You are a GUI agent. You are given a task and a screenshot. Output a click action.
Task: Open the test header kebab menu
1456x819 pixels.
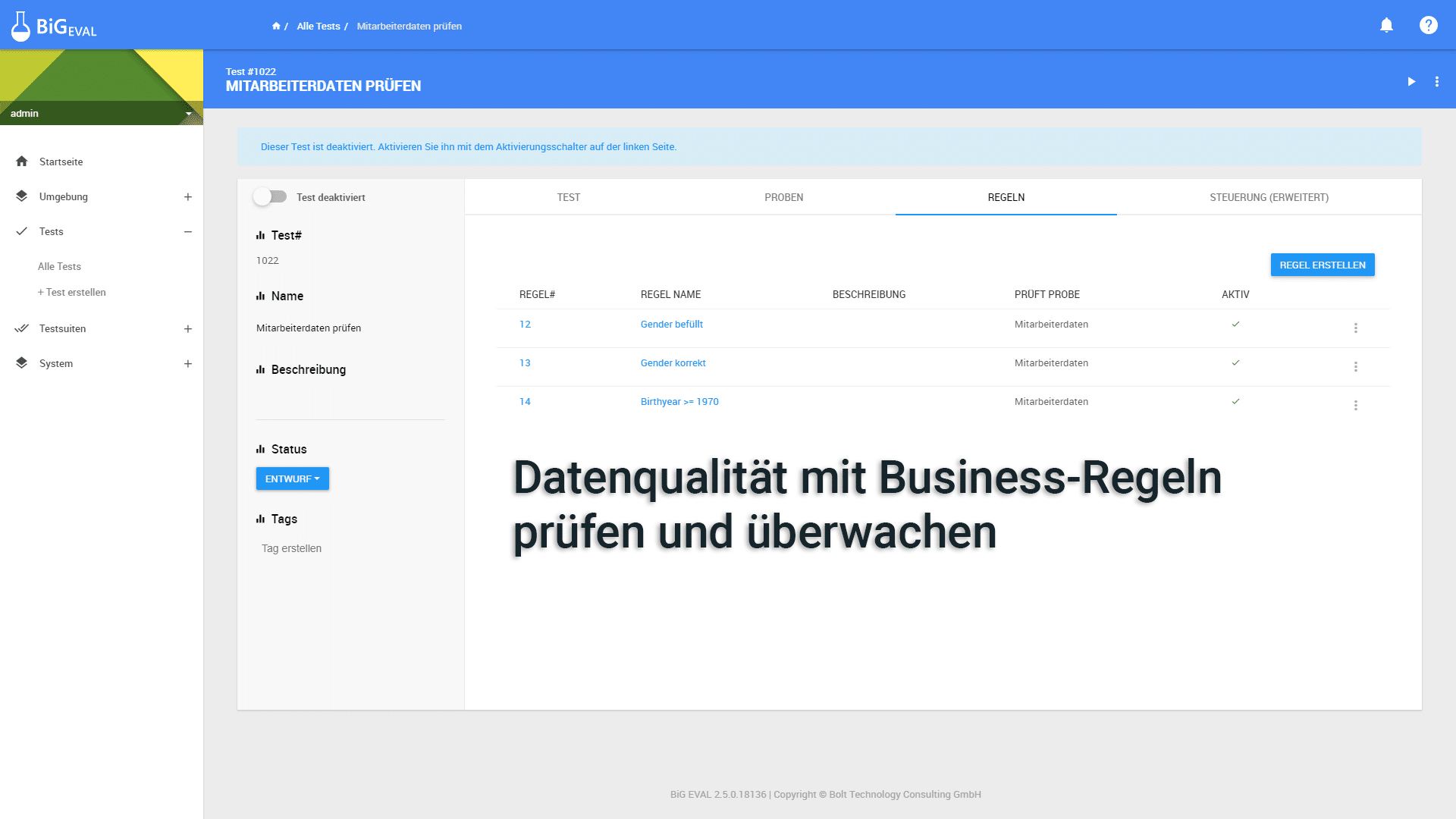point(1437,81)
